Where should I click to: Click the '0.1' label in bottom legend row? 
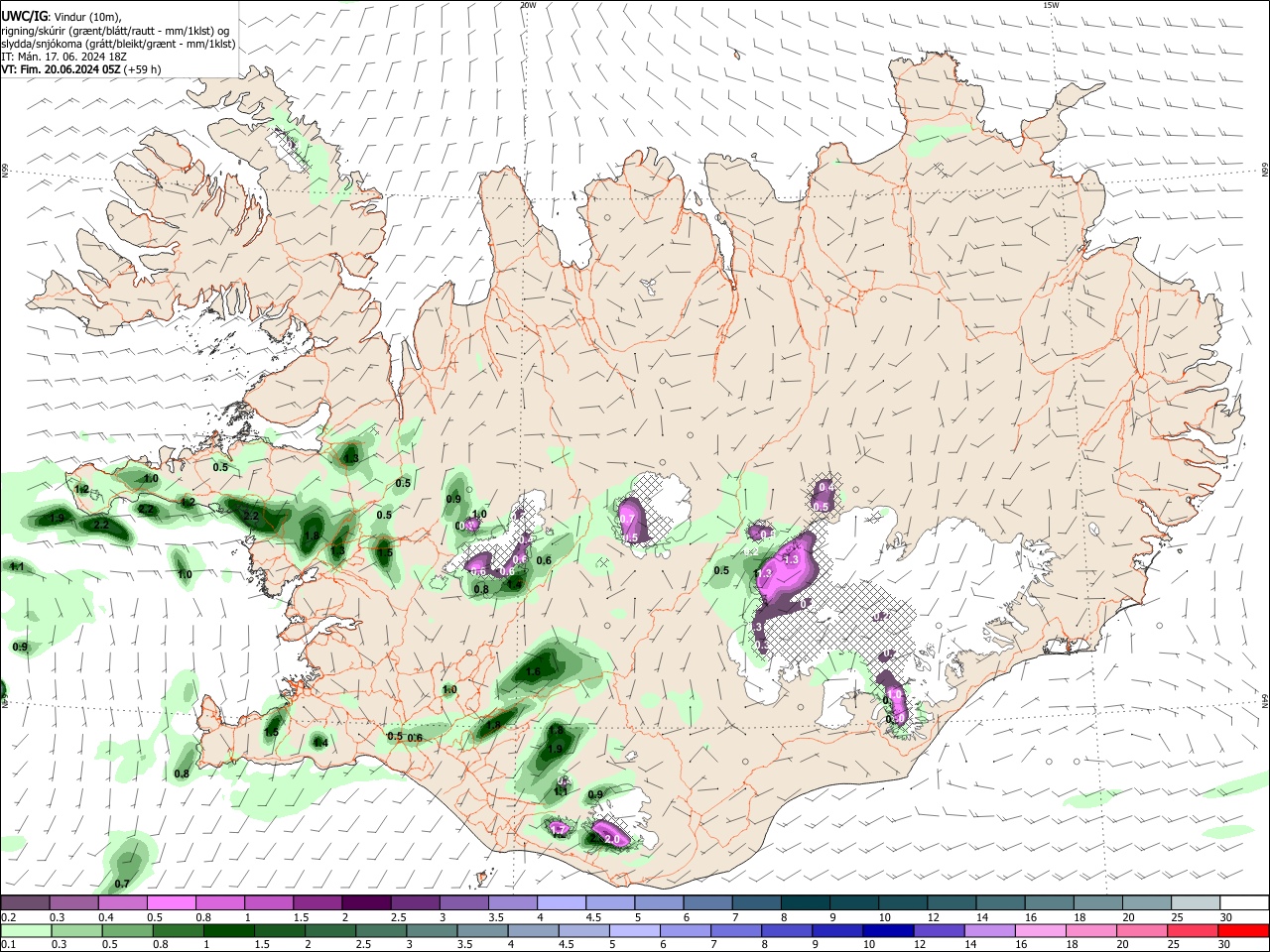click(x=8, y=945)
